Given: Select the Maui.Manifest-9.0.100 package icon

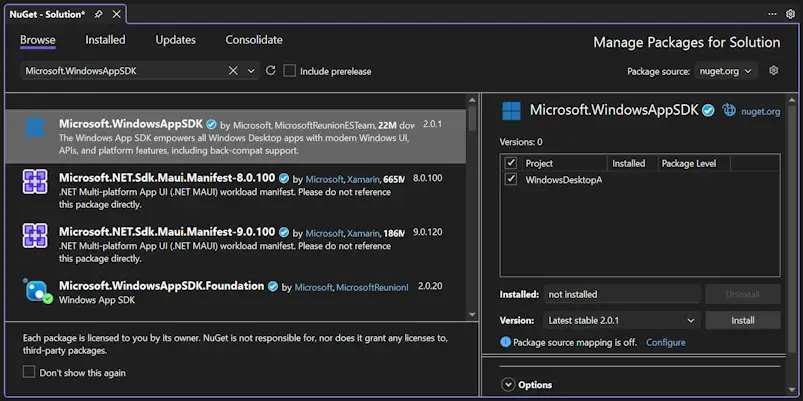Looking at the screenshot, I should tap(35, 236).
